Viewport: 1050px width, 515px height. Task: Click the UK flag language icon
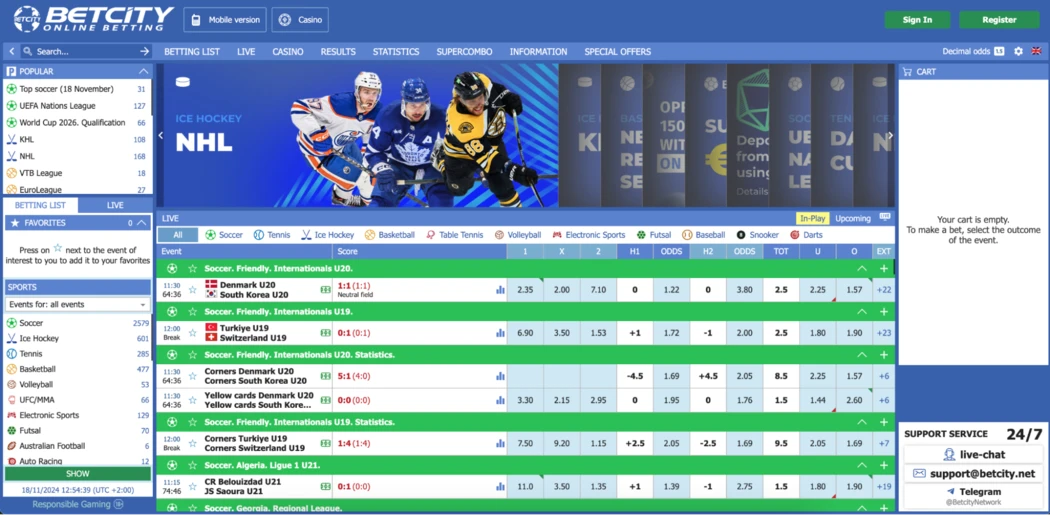[x=1036, y=51]
